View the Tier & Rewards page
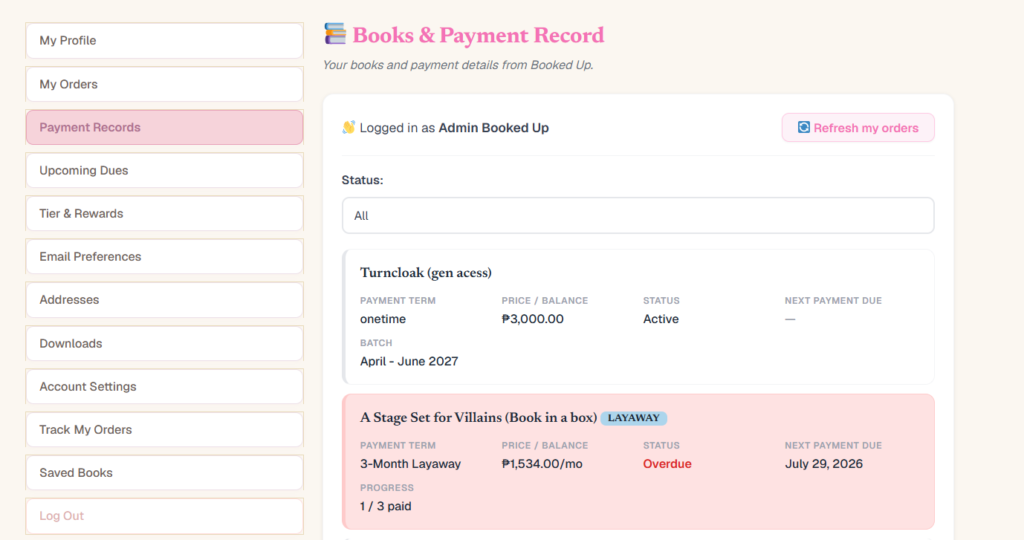The image size is (1024, 540). 165,214
